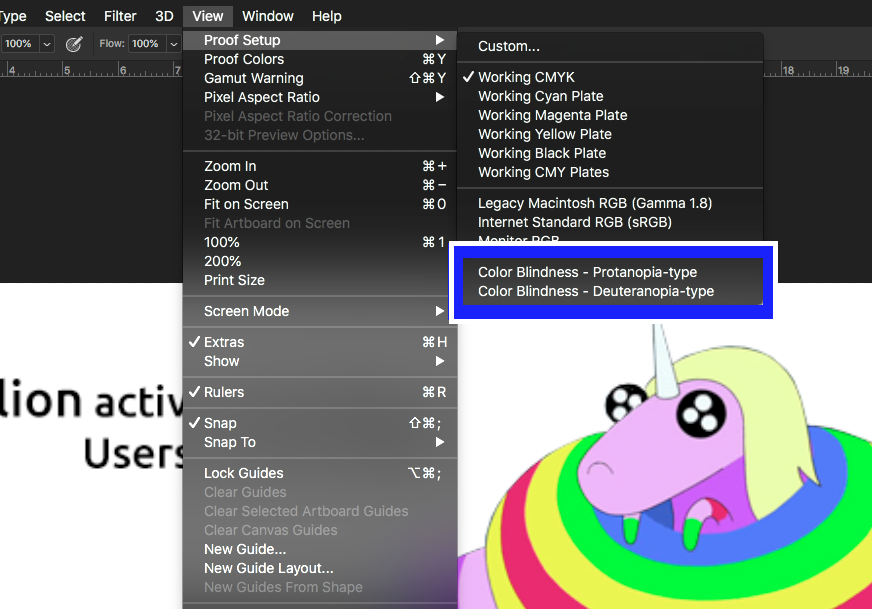Select Color Blindness - Deuteranopia-type
The width and height of the screenshot is (872, 609).
click(x=612, y=291)
